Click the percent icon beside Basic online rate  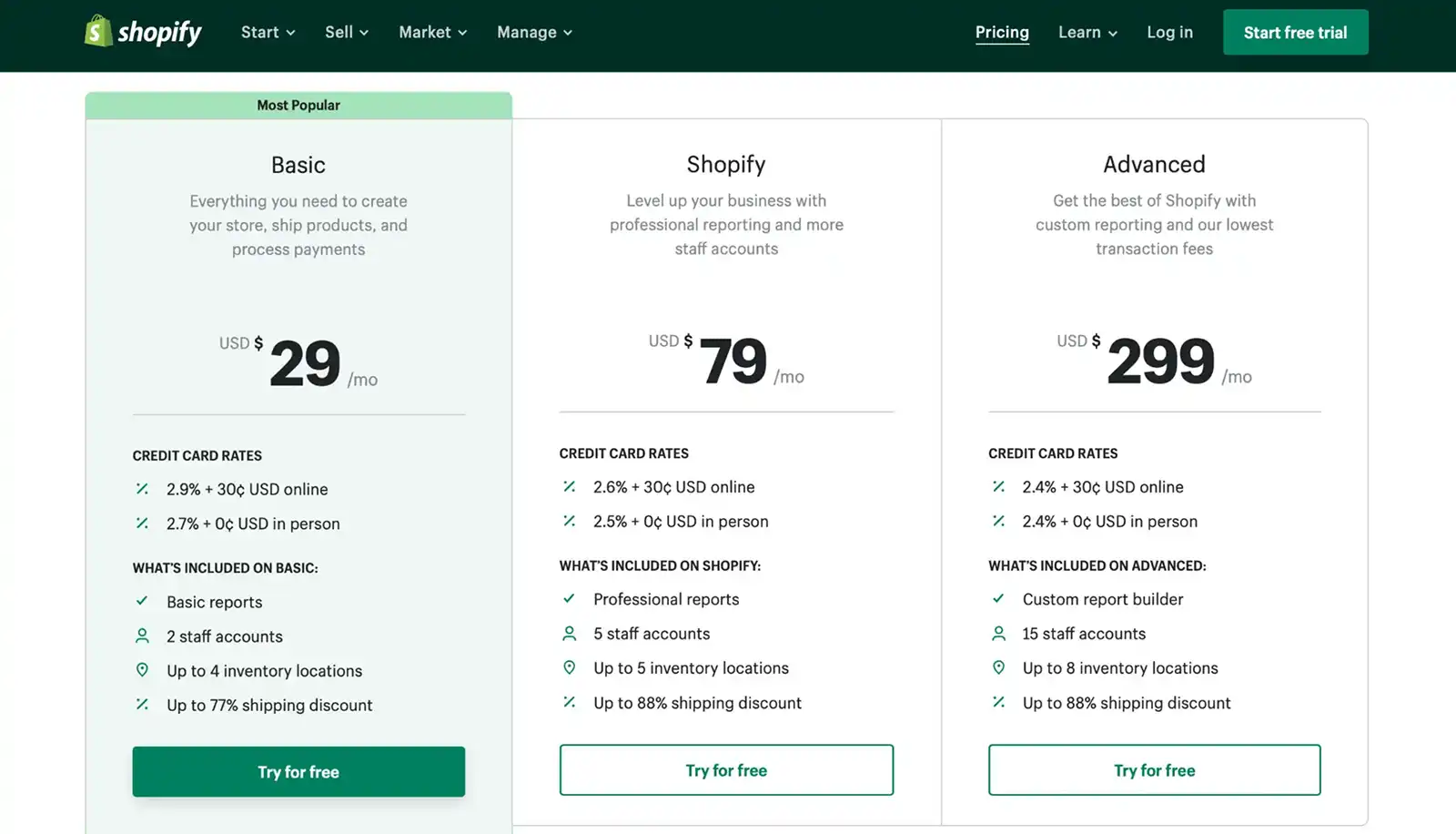click(142, 489)
